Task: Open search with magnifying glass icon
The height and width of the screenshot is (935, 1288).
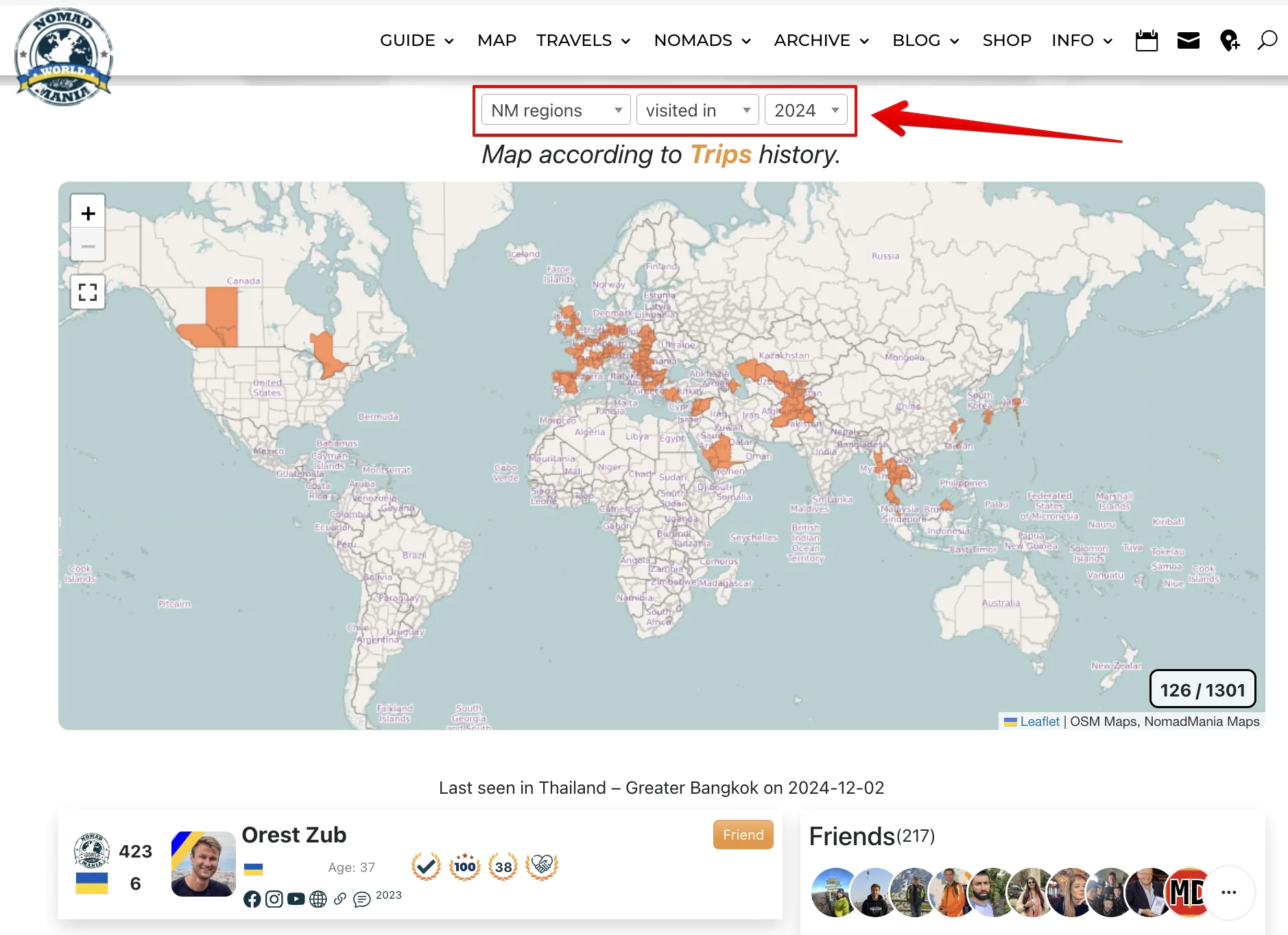Action: click(x=1267, y=40)
